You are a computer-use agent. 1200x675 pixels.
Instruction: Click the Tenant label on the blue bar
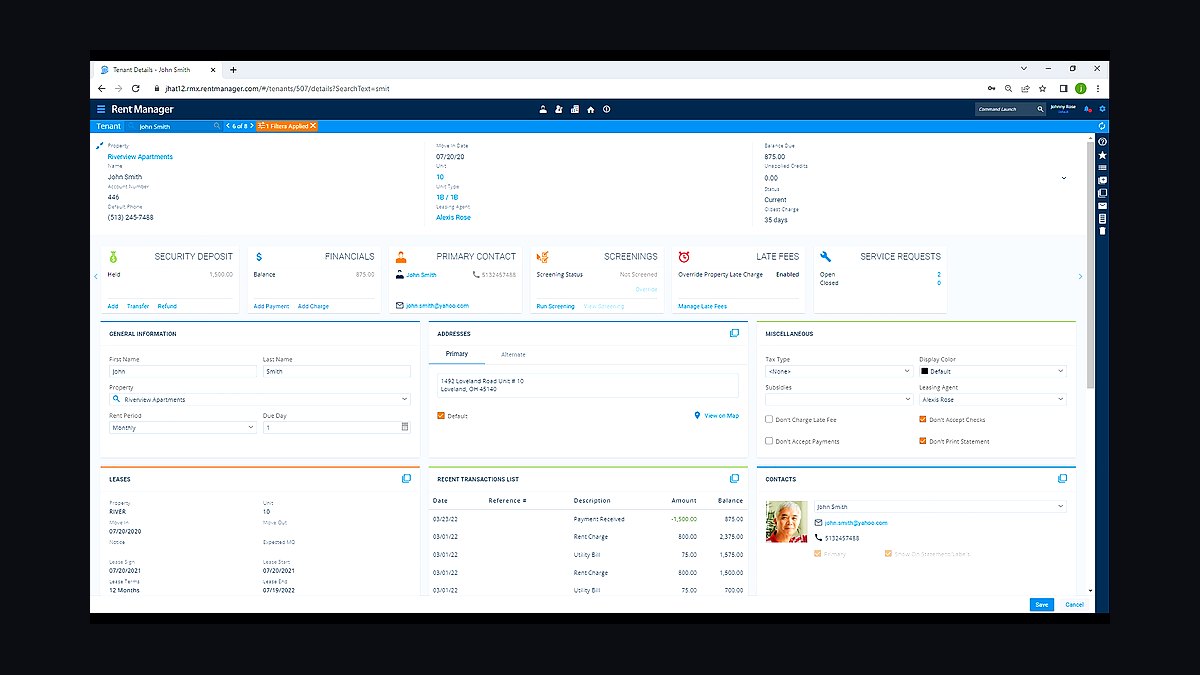tap(109, 126)
